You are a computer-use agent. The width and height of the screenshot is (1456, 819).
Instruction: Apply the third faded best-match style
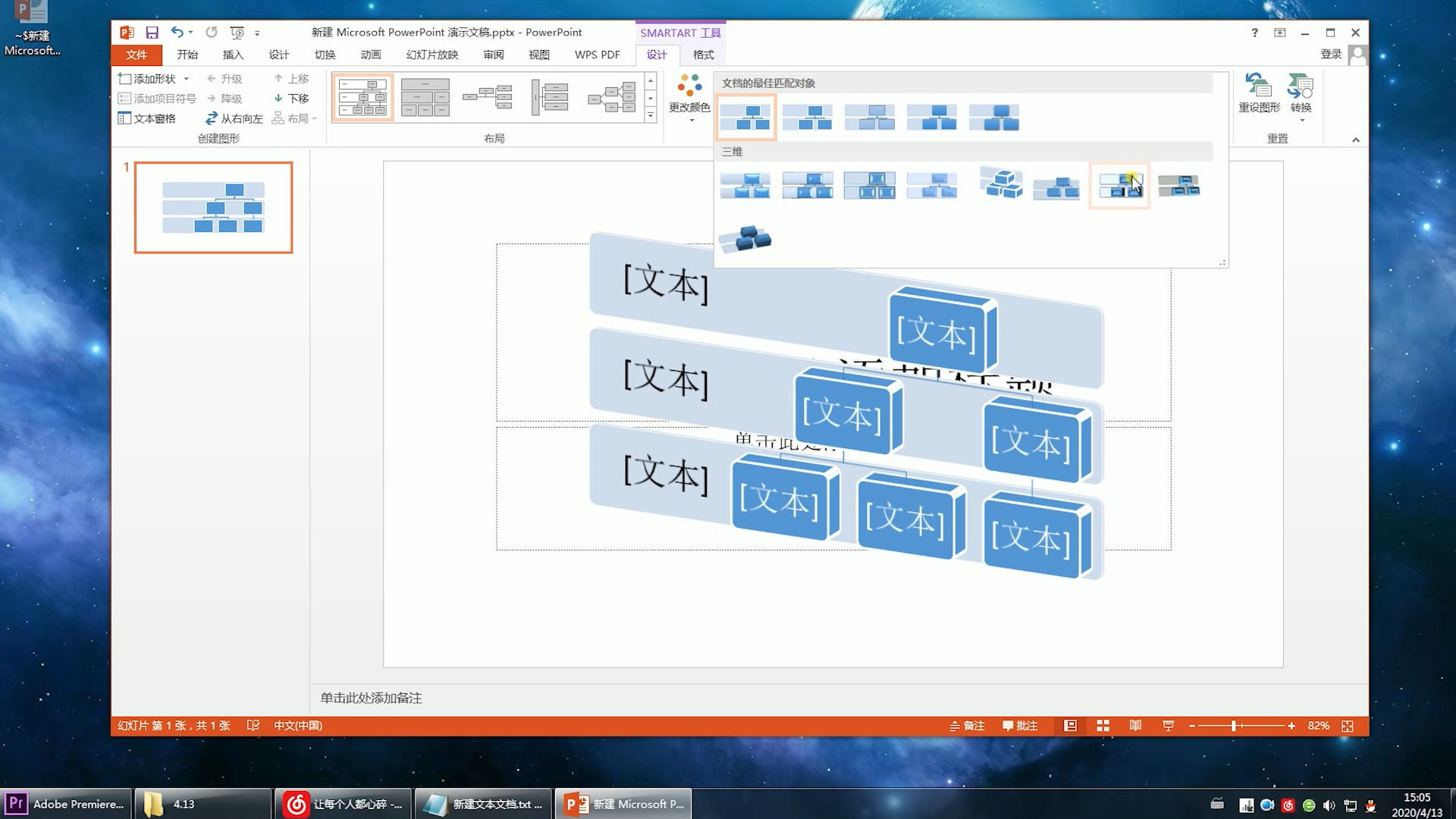[869, 118]
